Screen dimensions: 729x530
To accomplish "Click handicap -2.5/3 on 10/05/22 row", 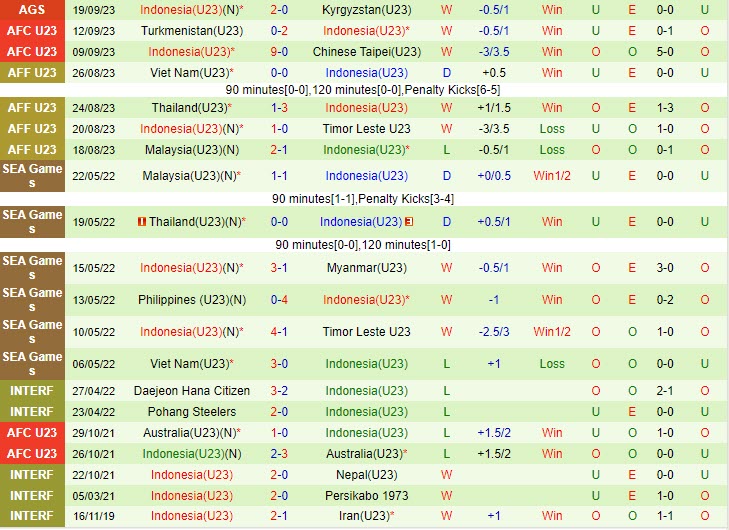I will [494, 332].
